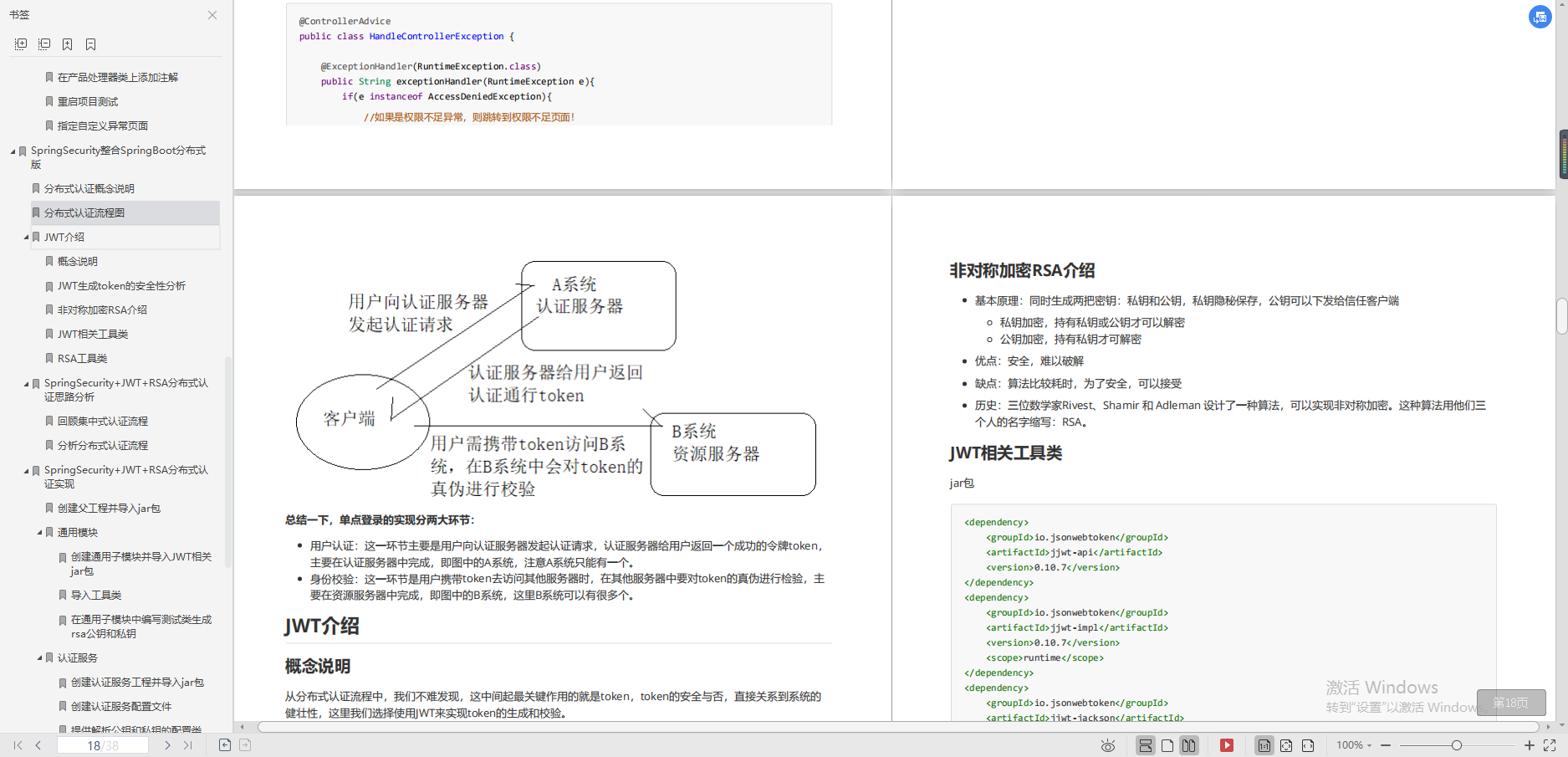
Task: Start the slideshow presentation
Action: tap(1227, 745)
